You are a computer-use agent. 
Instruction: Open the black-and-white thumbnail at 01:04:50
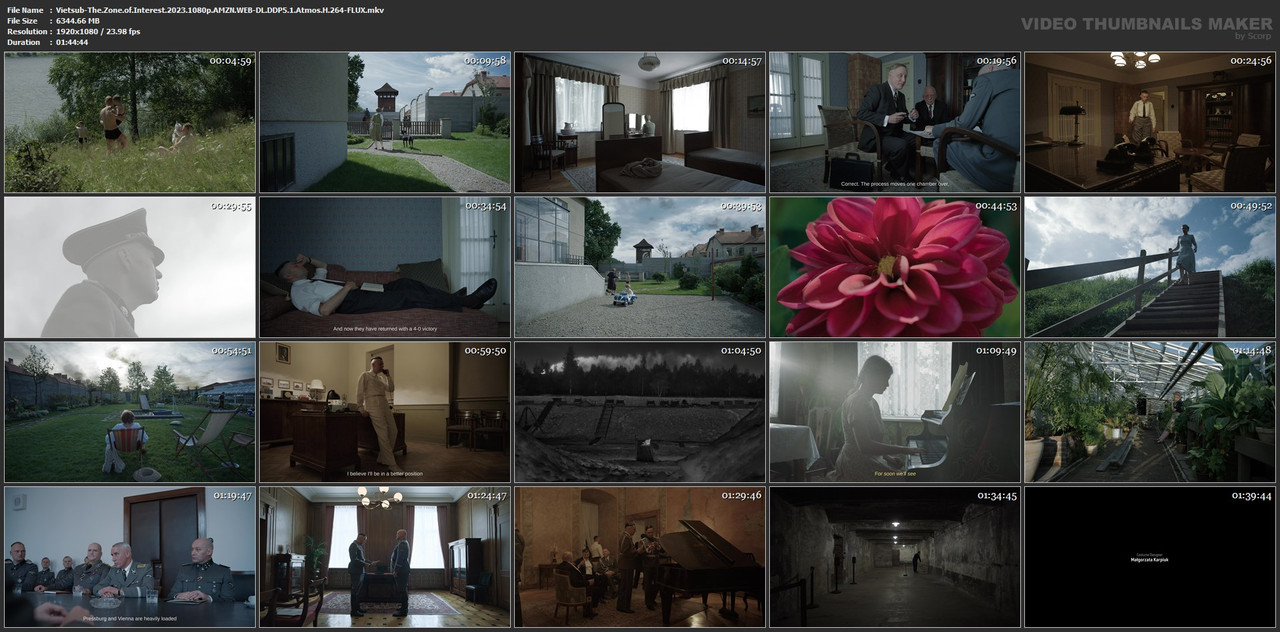click(640, 412)
